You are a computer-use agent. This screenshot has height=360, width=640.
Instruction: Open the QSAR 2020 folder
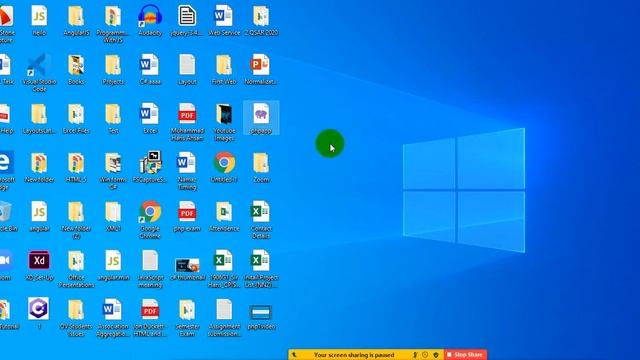261,20
